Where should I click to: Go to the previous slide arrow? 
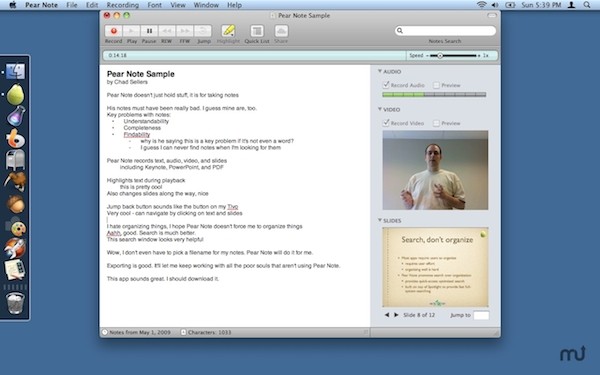[386, 315]
